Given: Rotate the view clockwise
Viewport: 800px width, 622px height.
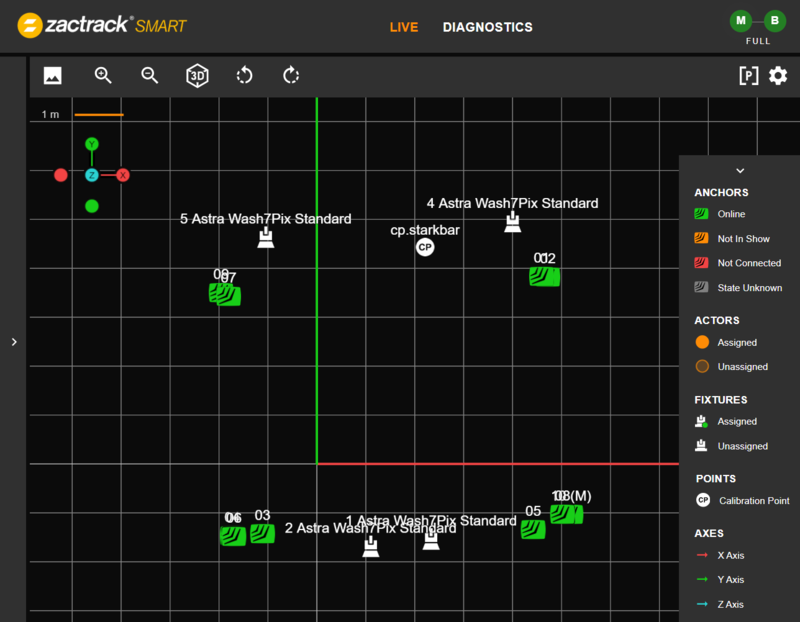Looking at the screenshot, I should point(291,76).
